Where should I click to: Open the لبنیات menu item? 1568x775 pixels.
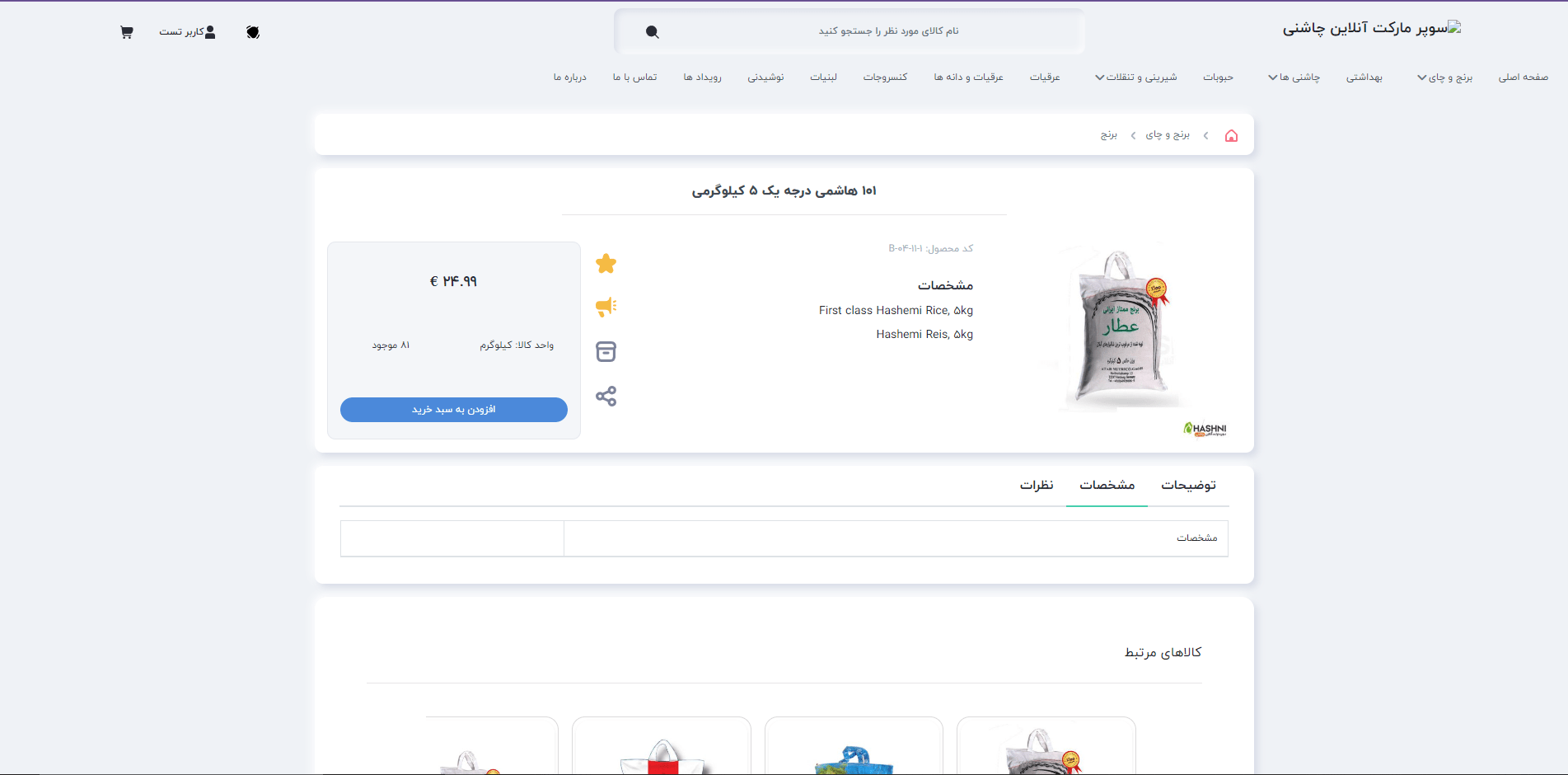pos(823,77)
